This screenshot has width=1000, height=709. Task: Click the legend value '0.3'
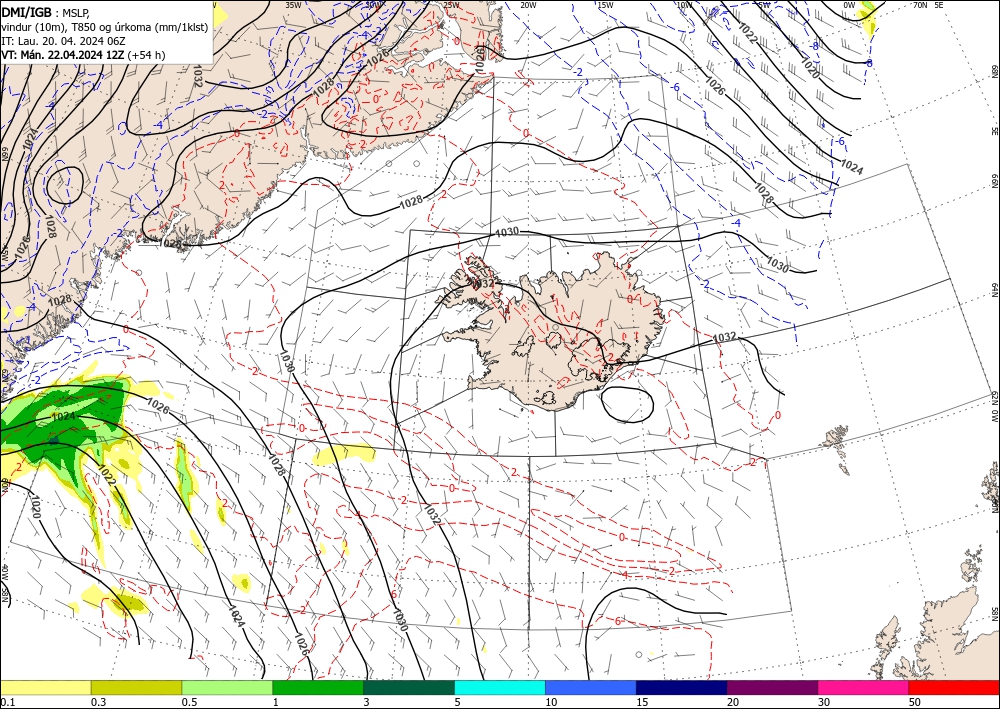98,702
